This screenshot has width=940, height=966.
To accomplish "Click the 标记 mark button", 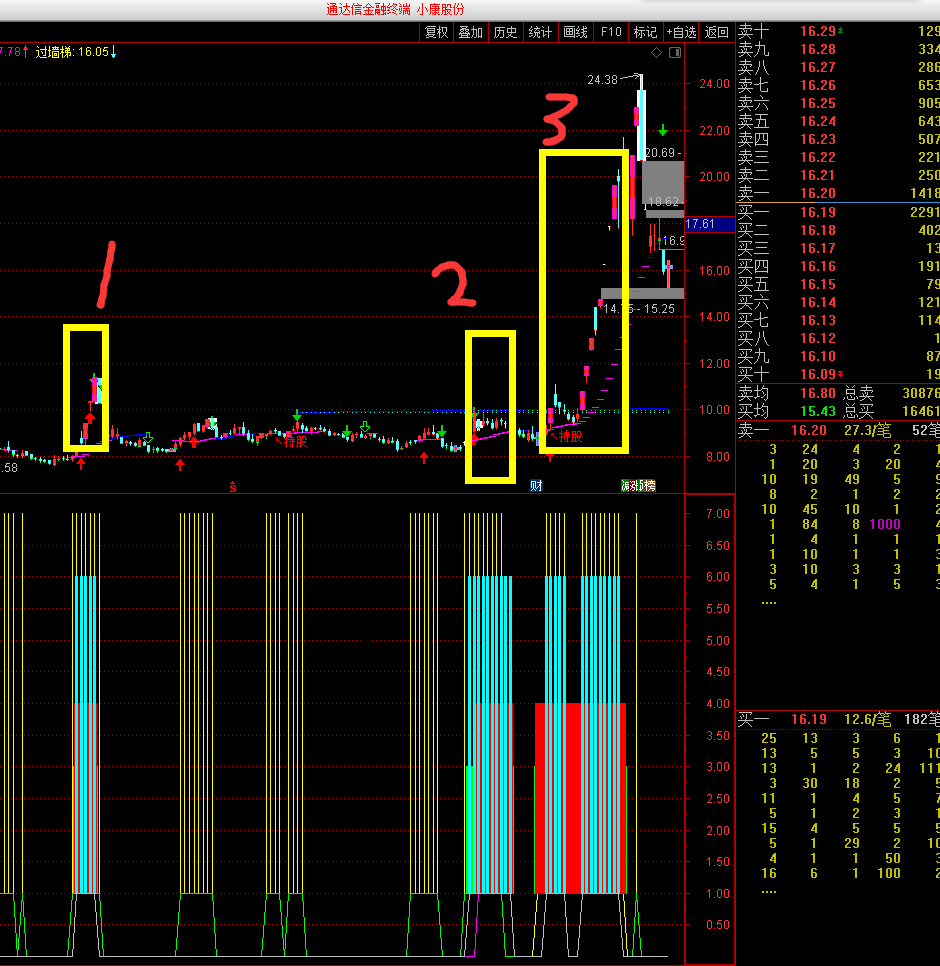I will 646,32.
